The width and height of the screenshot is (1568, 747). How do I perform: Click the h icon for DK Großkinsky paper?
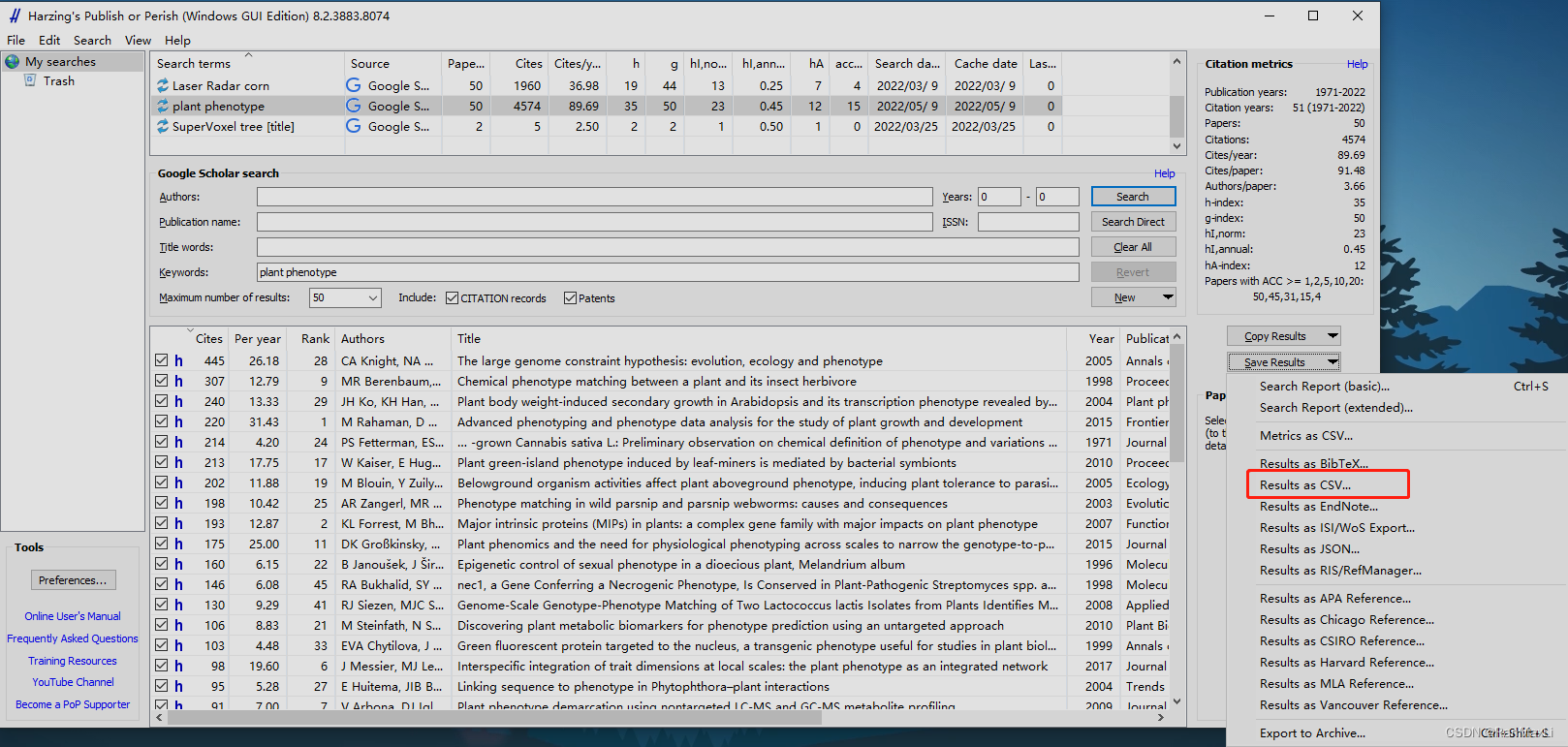click(178, 544)
